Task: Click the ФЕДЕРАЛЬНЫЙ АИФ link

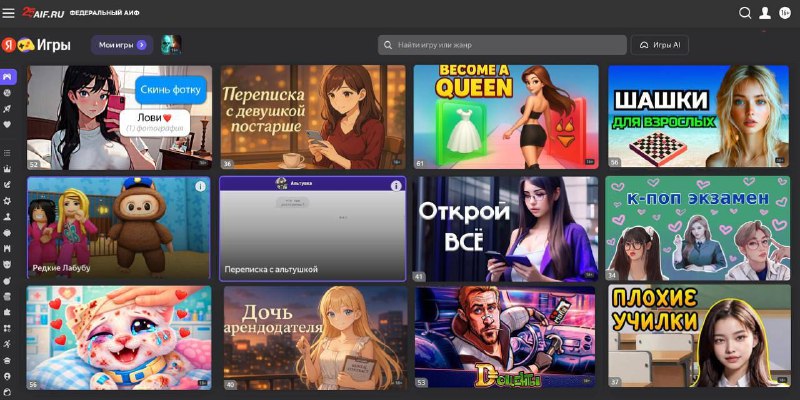Action: (105, 13)
